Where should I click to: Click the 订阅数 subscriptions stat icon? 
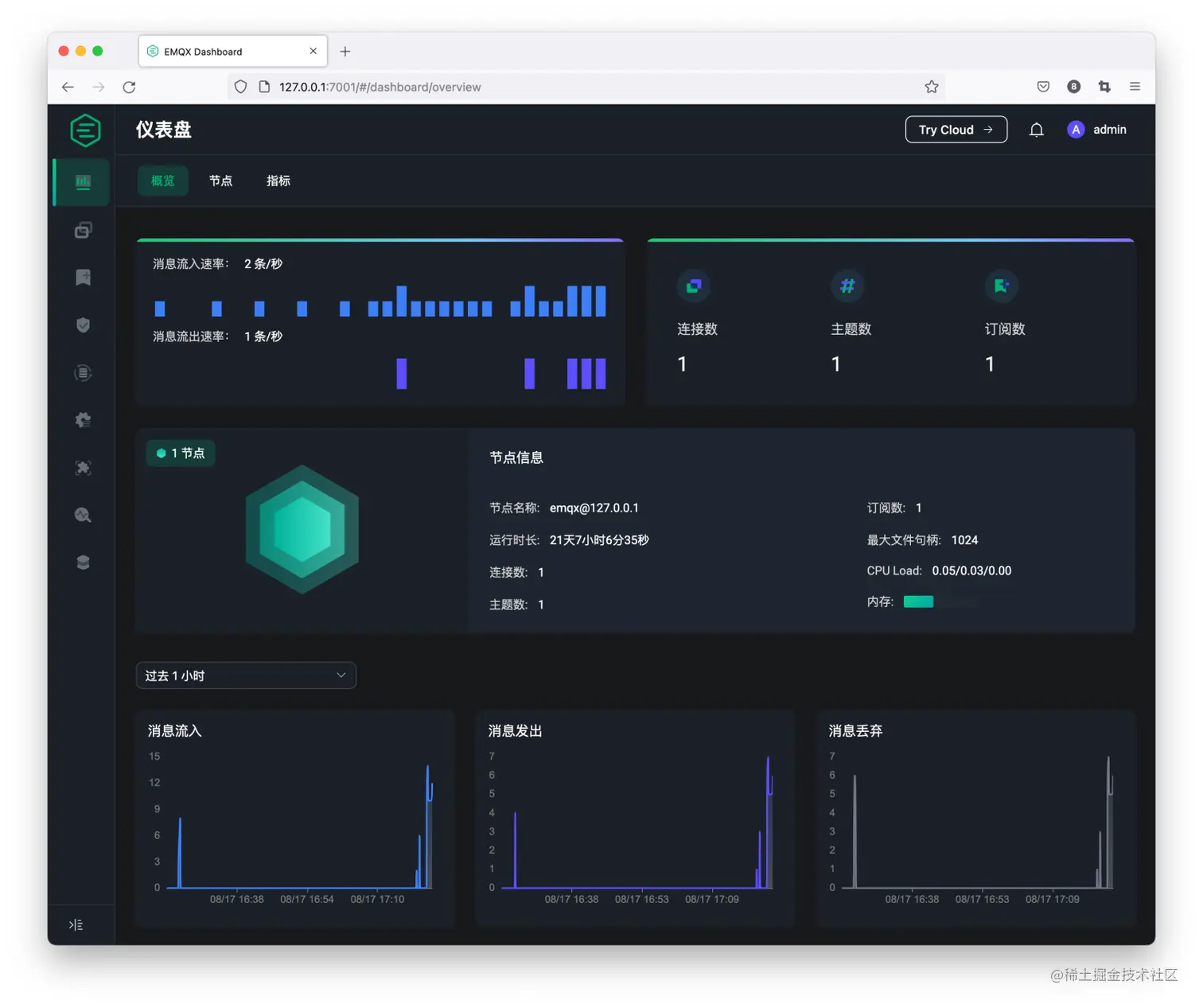(1001, 286)
